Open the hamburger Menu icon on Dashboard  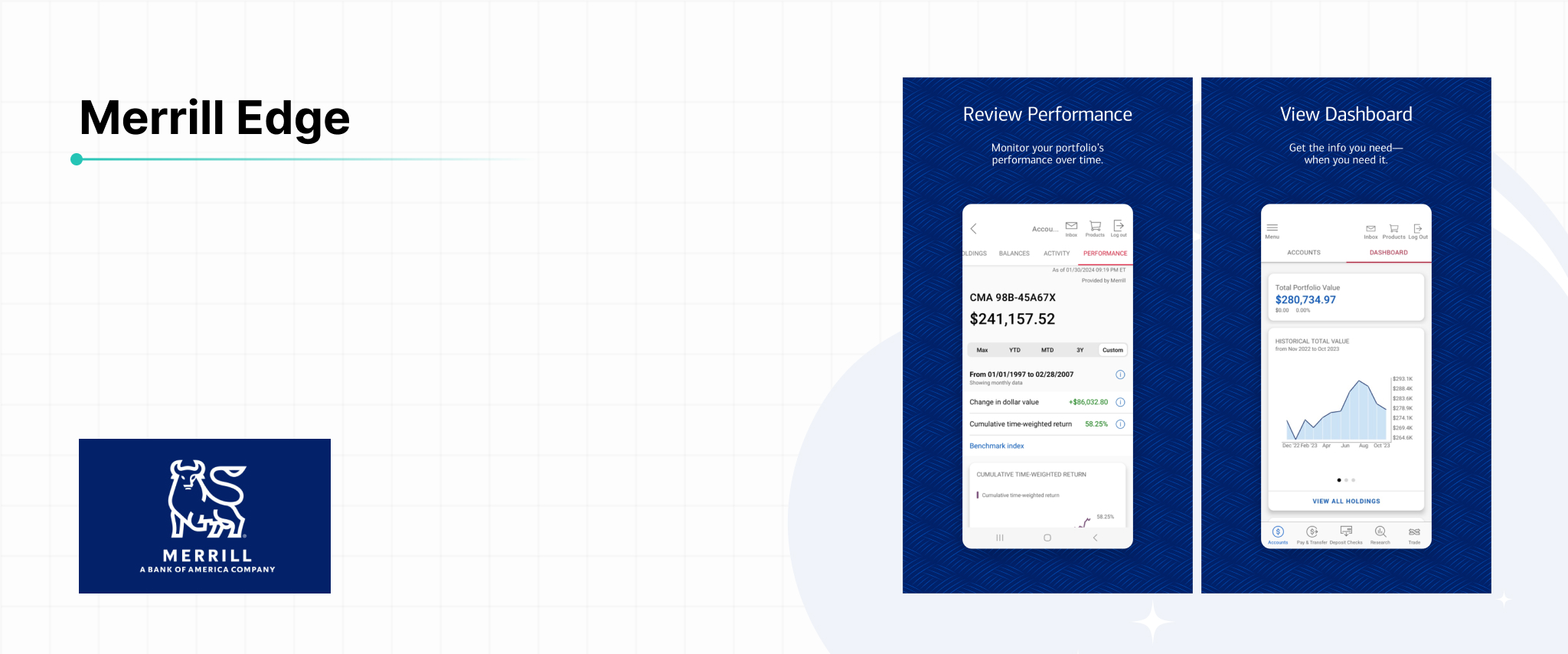(x=1272, y=229)
